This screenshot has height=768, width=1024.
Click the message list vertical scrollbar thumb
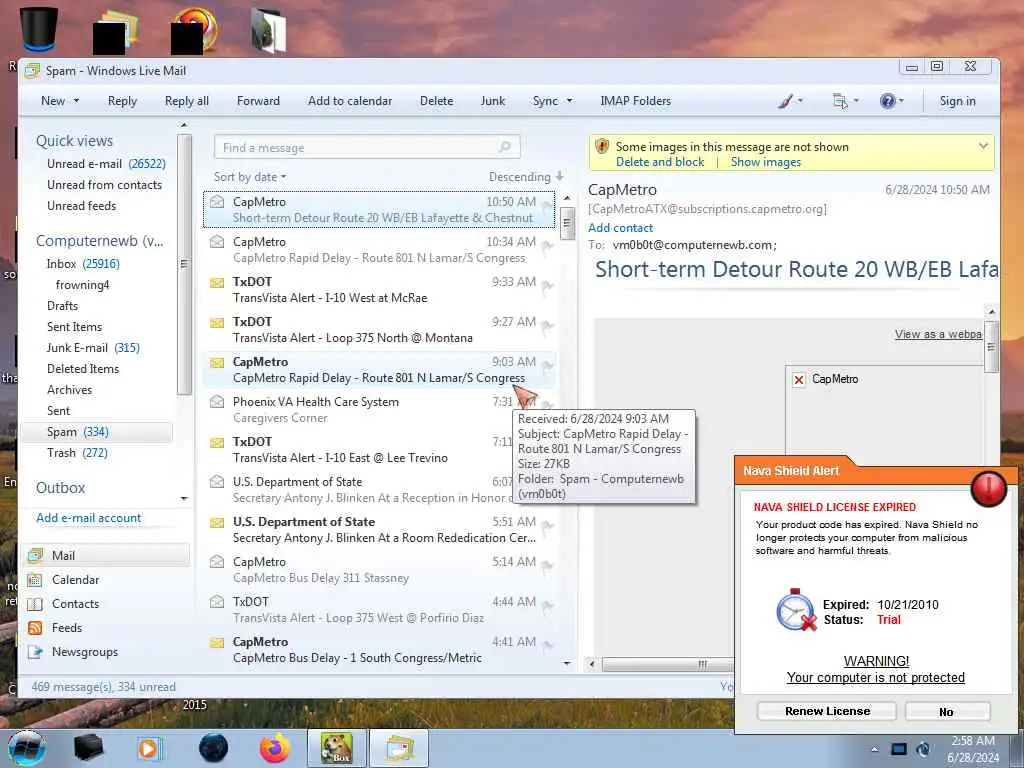tap(567, 223)
